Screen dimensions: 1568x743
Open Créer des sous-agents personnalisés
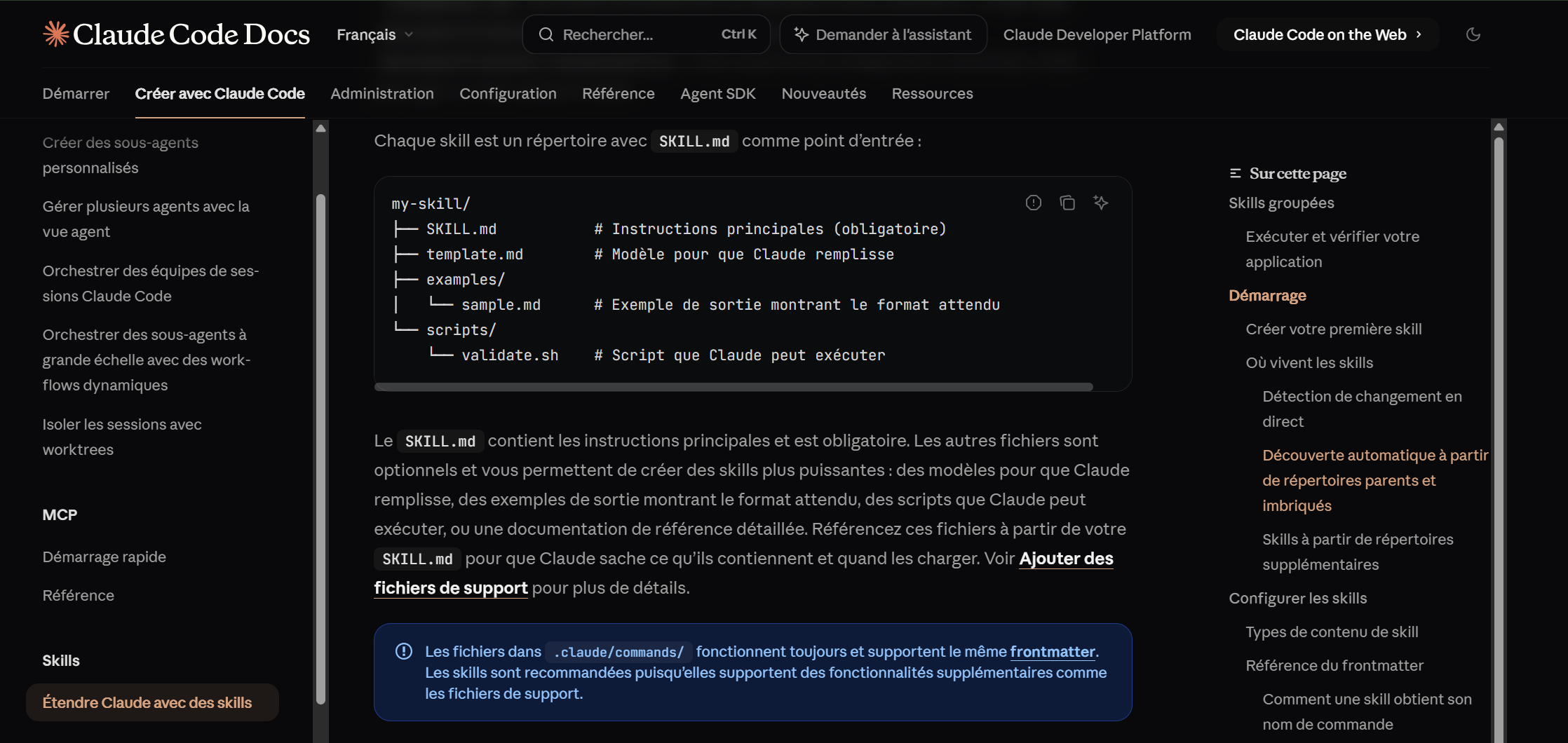point(121,155)
